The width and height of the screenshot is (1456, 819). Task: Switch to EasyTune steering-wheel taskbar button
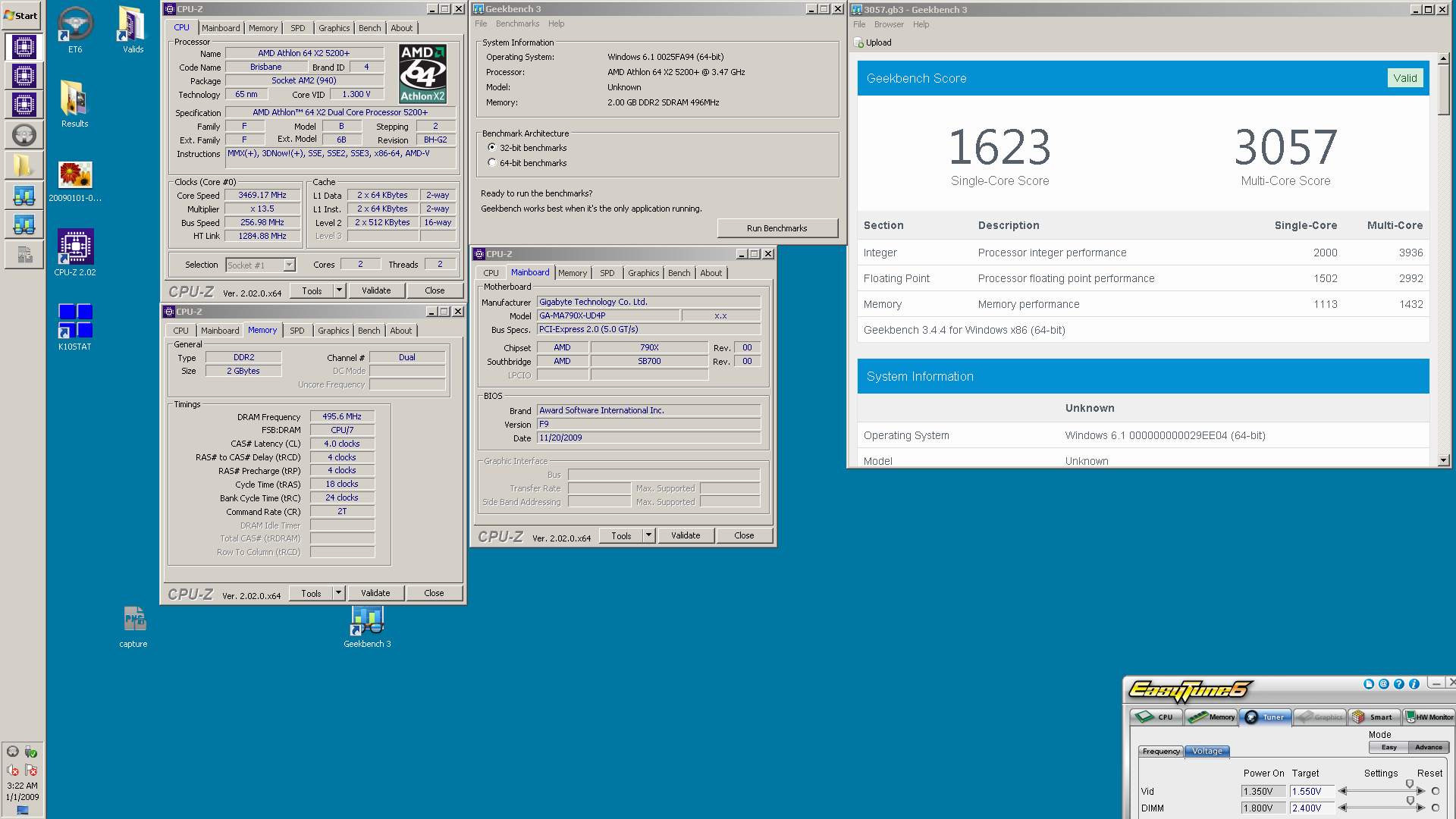click(24, 135)
